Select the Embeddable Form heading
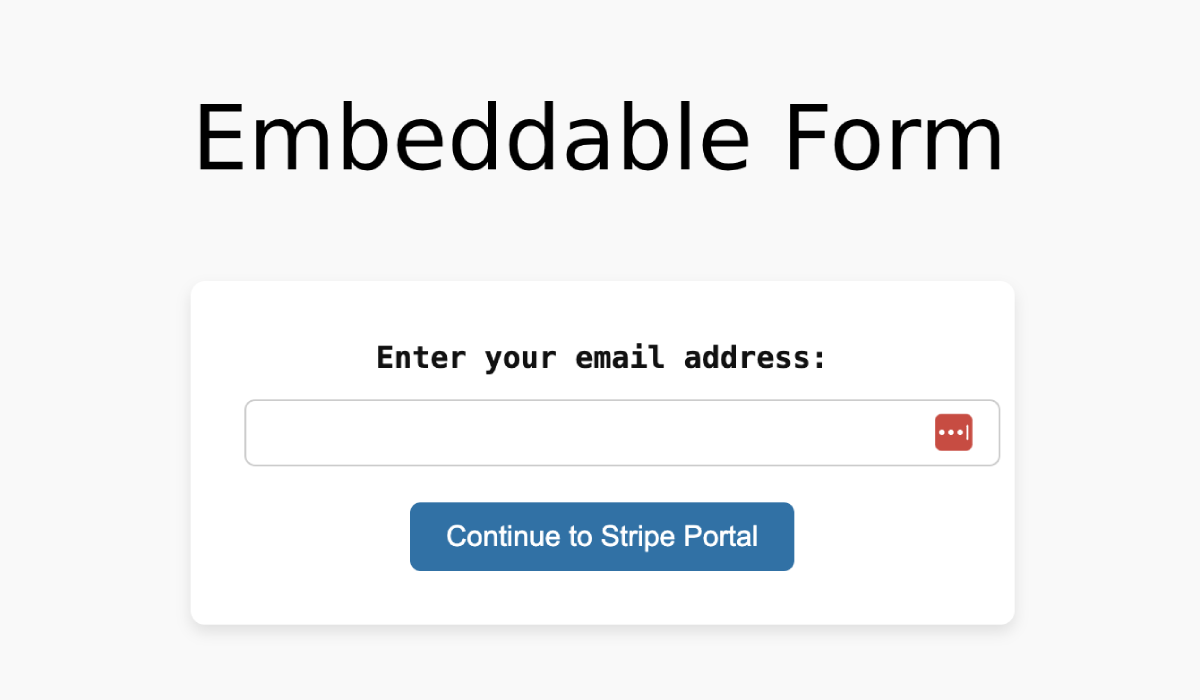This screenshot has height=700, width=1200. [600, 137]
